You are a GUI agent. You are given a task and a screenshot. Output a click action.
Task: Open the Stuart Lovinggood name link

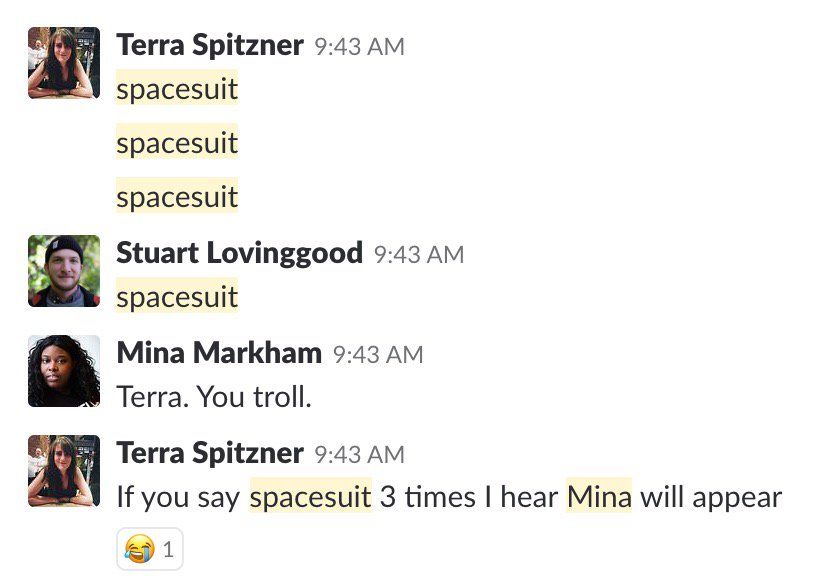[x=239, y=253]
